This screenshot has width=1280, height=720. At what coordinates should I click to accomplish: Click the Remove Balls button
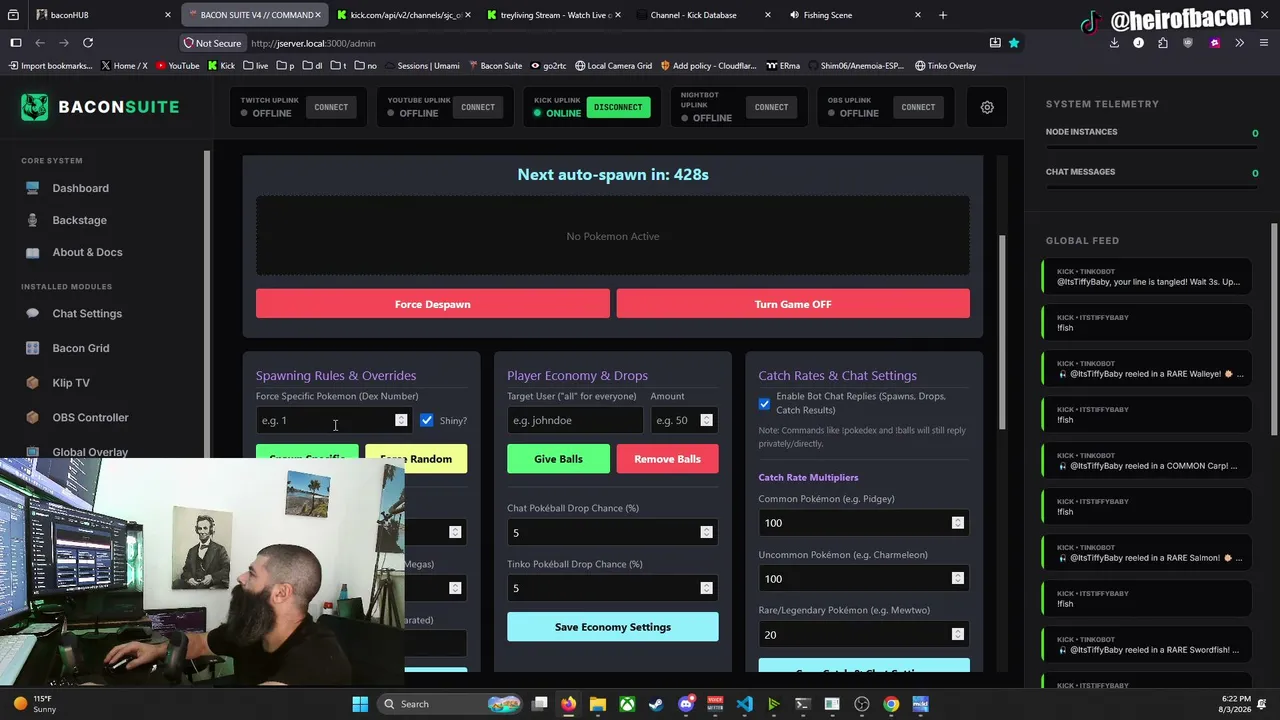coord(667,459)
